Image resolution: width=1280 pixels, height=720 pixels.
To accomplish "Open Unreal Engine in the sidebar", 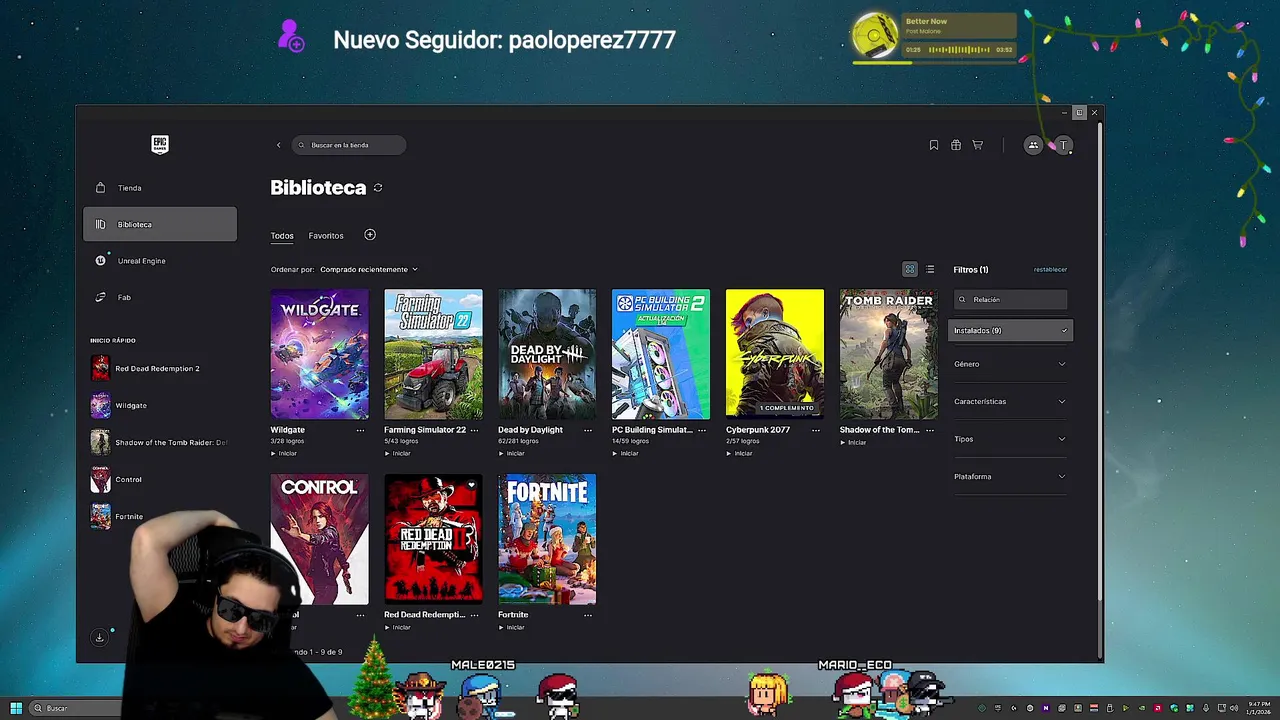I will (160, 261).
